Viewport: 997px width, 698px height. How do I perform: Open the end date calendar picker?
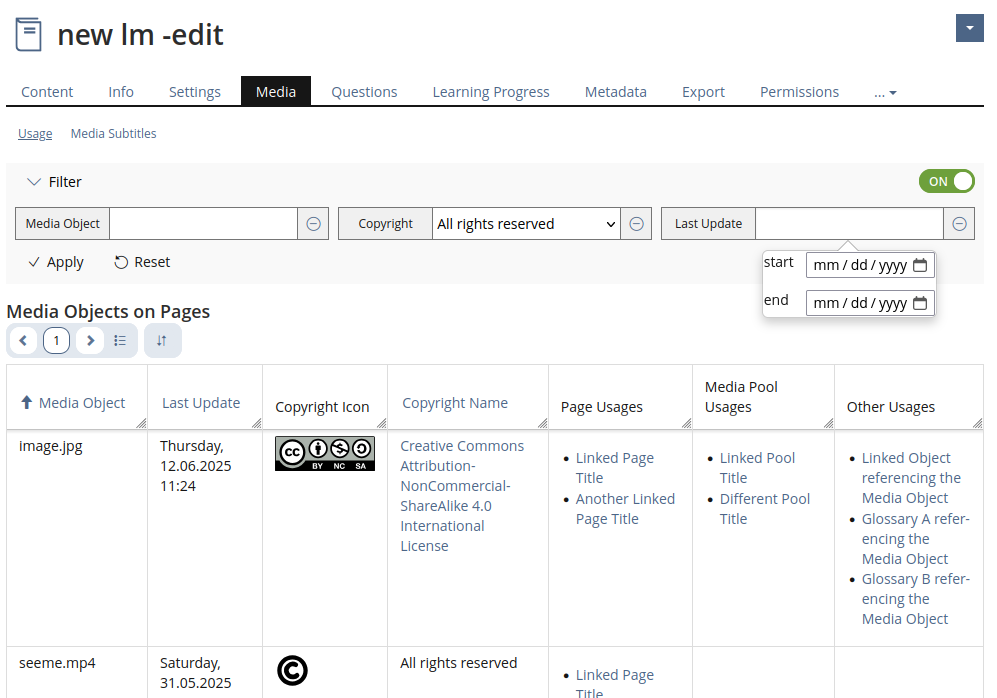(920, 303)
